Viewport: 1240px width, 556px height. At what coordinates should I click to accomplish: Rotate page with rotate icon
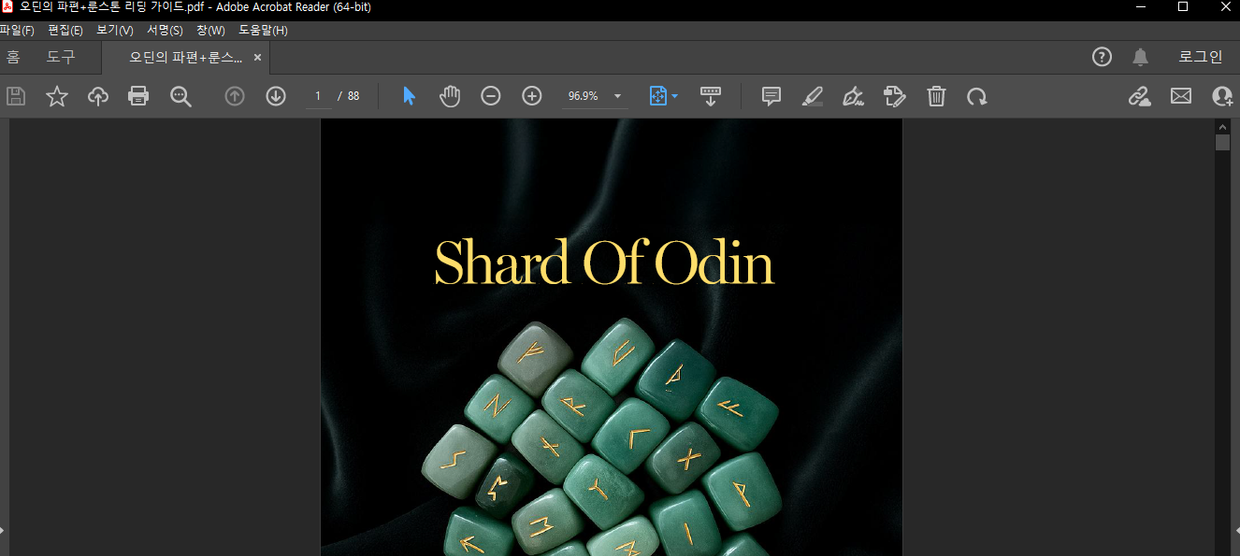click(x=977, y=96)
